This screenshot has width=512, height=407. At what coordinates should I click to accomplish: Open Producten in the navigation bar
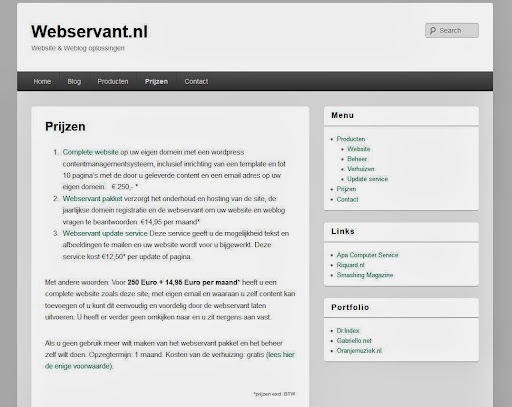pyautogui.click(x=113, y=81)
